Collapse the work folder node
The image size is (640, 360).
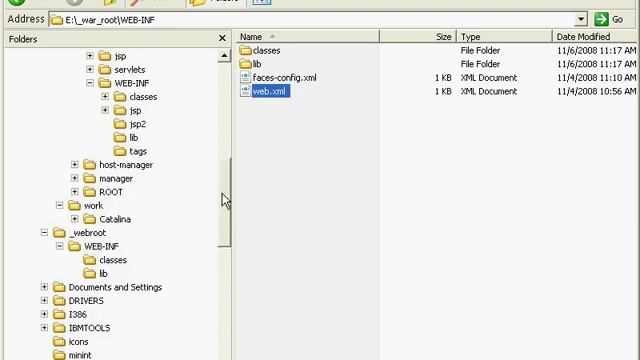point(60,205)
